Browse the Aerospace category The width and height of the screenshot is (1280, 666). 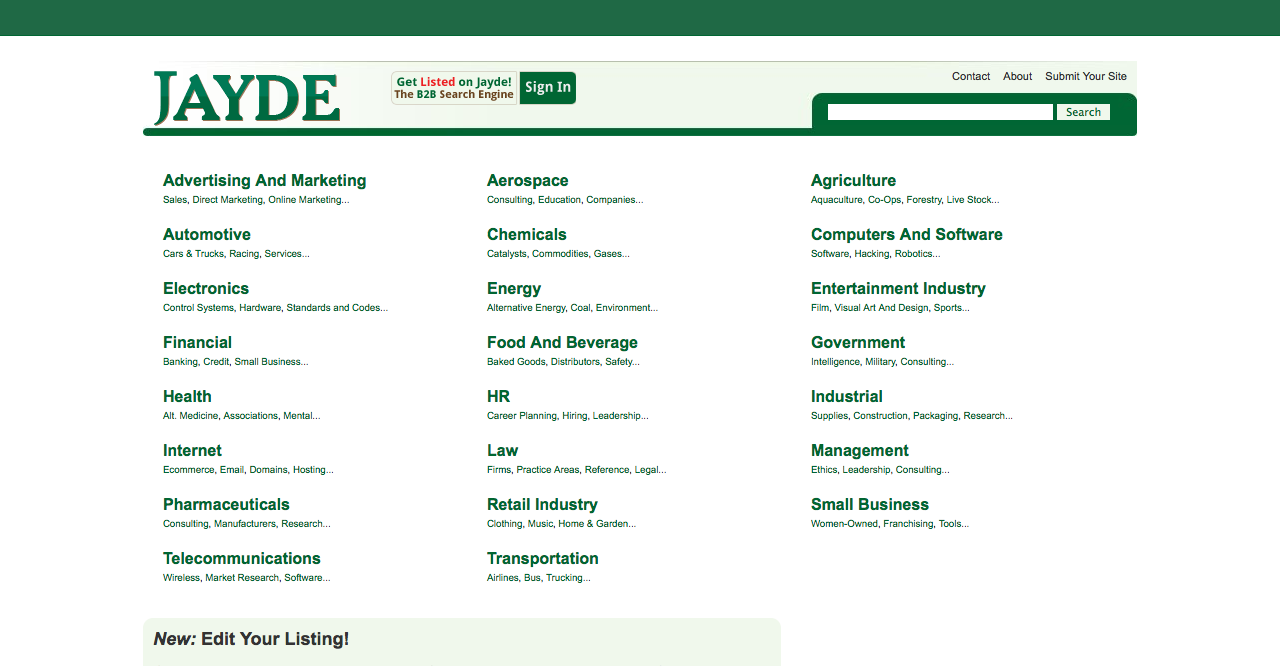[528, 181]
